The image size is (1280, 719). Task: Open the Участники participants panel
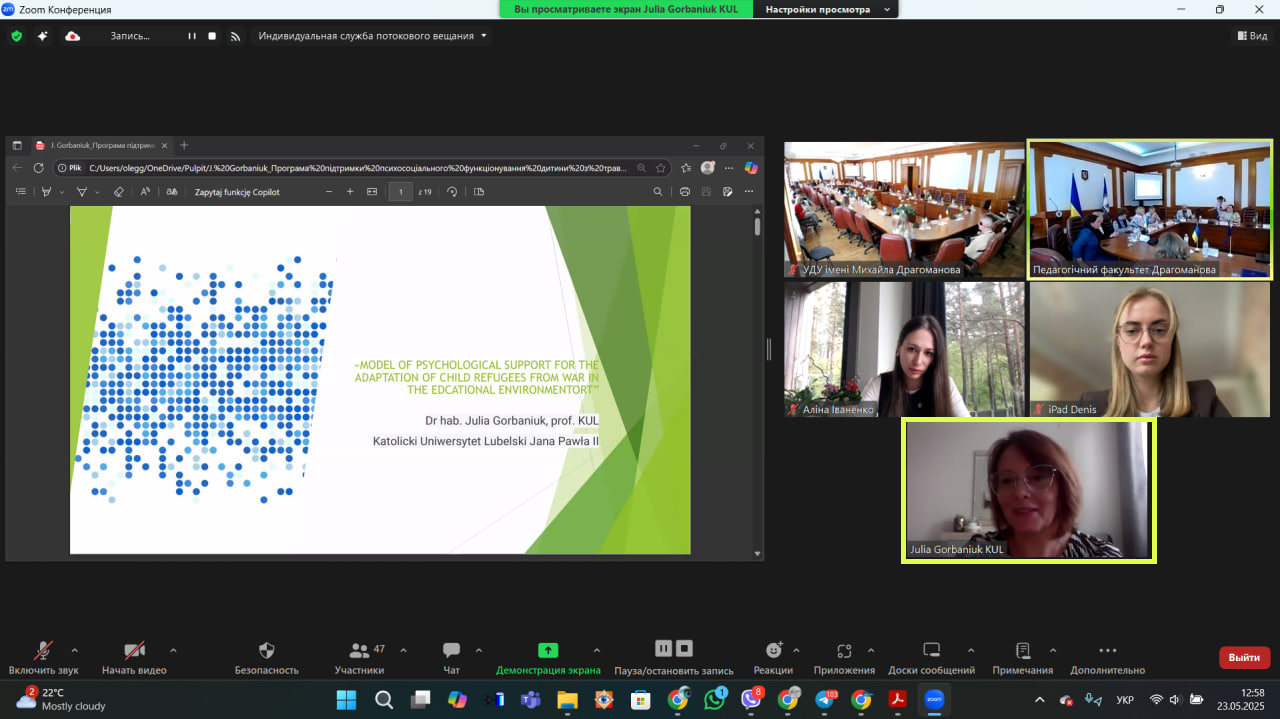pos(359,657)
